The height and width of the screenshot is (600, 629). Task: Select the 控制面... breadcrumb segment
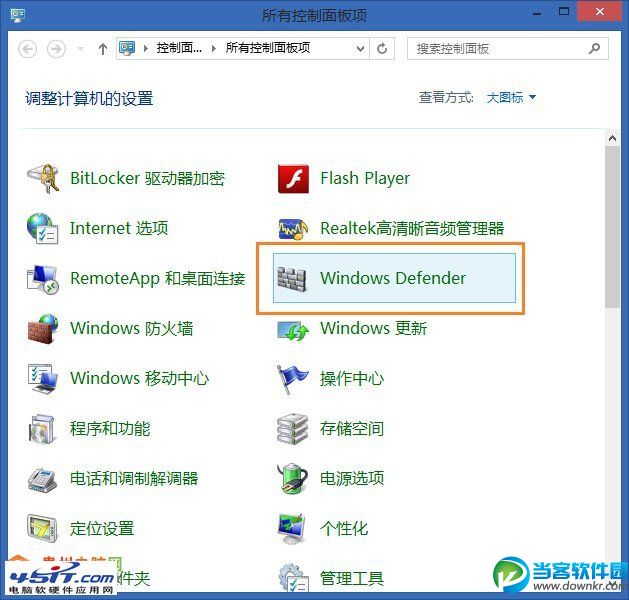pyautogui.click(x=179, y=48)
